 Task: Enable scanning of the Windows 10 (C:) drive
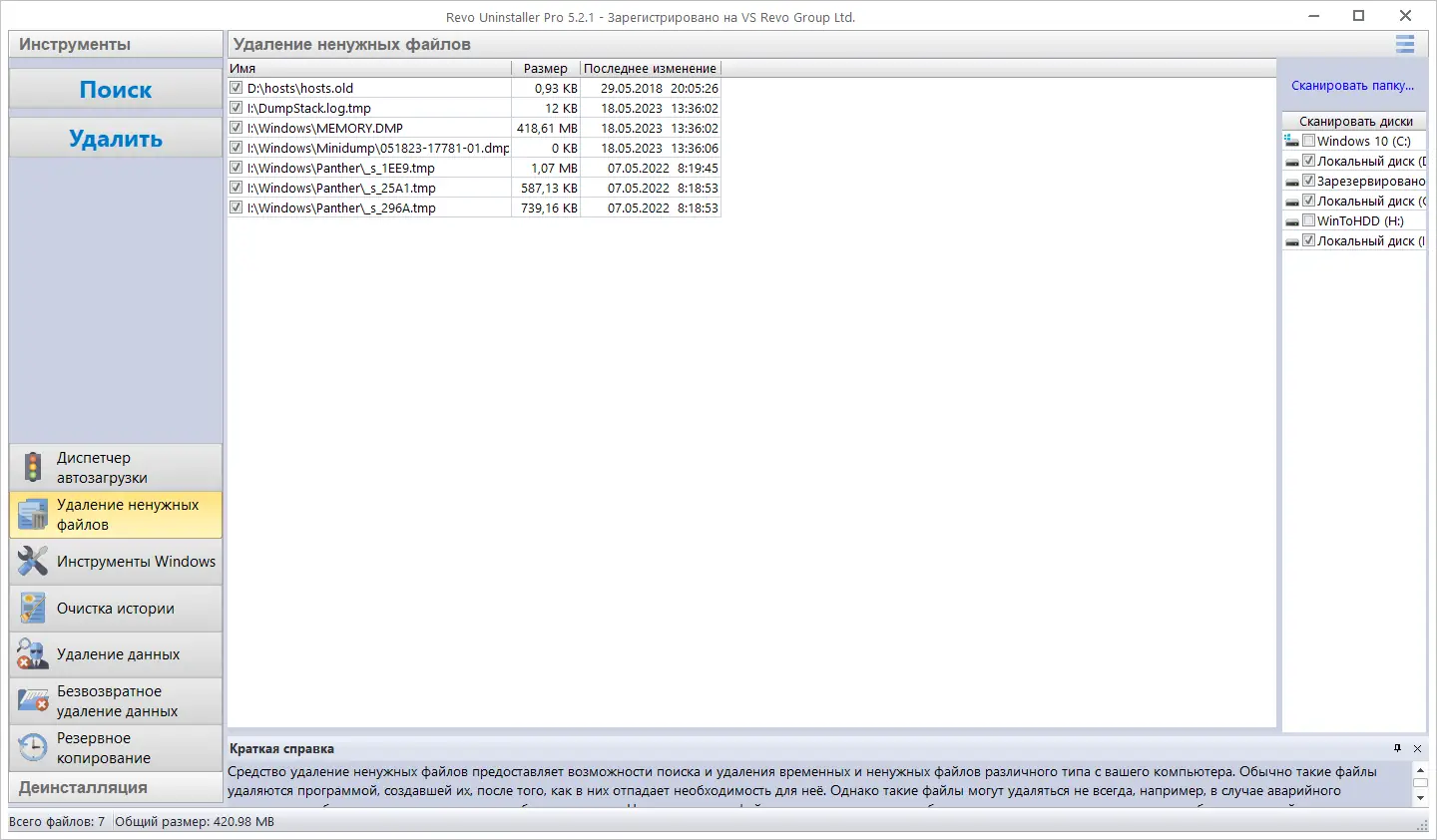[x=1309, y=141]
